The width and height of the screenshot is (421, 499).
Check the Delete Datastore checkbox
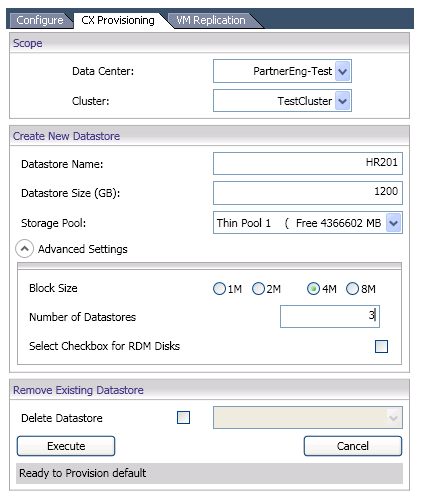[x=183, y=417]
